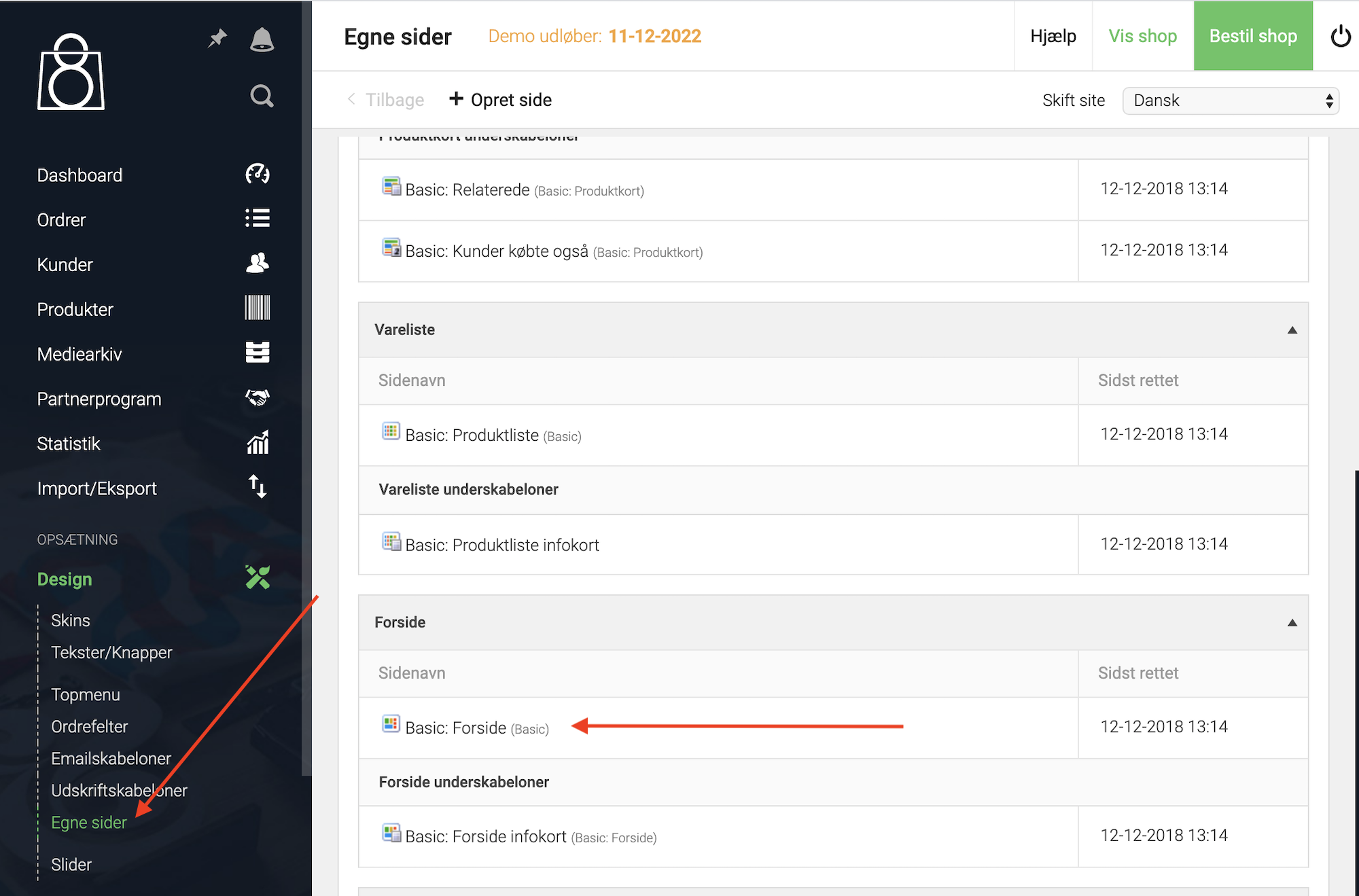Open Basic: Forside page
The width and height of the screenshot is (1359, 896).
pos(455,728)
